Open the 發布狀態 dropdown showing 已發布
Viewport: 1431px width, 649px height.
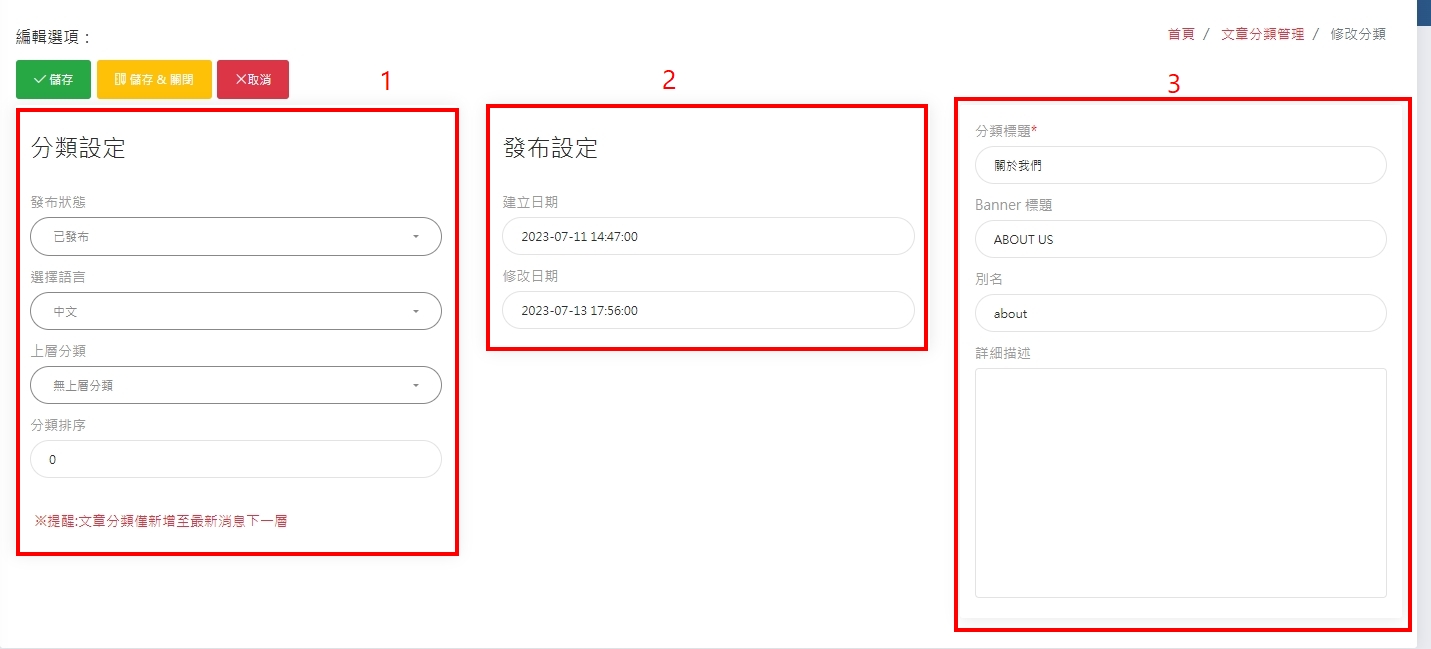point(236,237)
